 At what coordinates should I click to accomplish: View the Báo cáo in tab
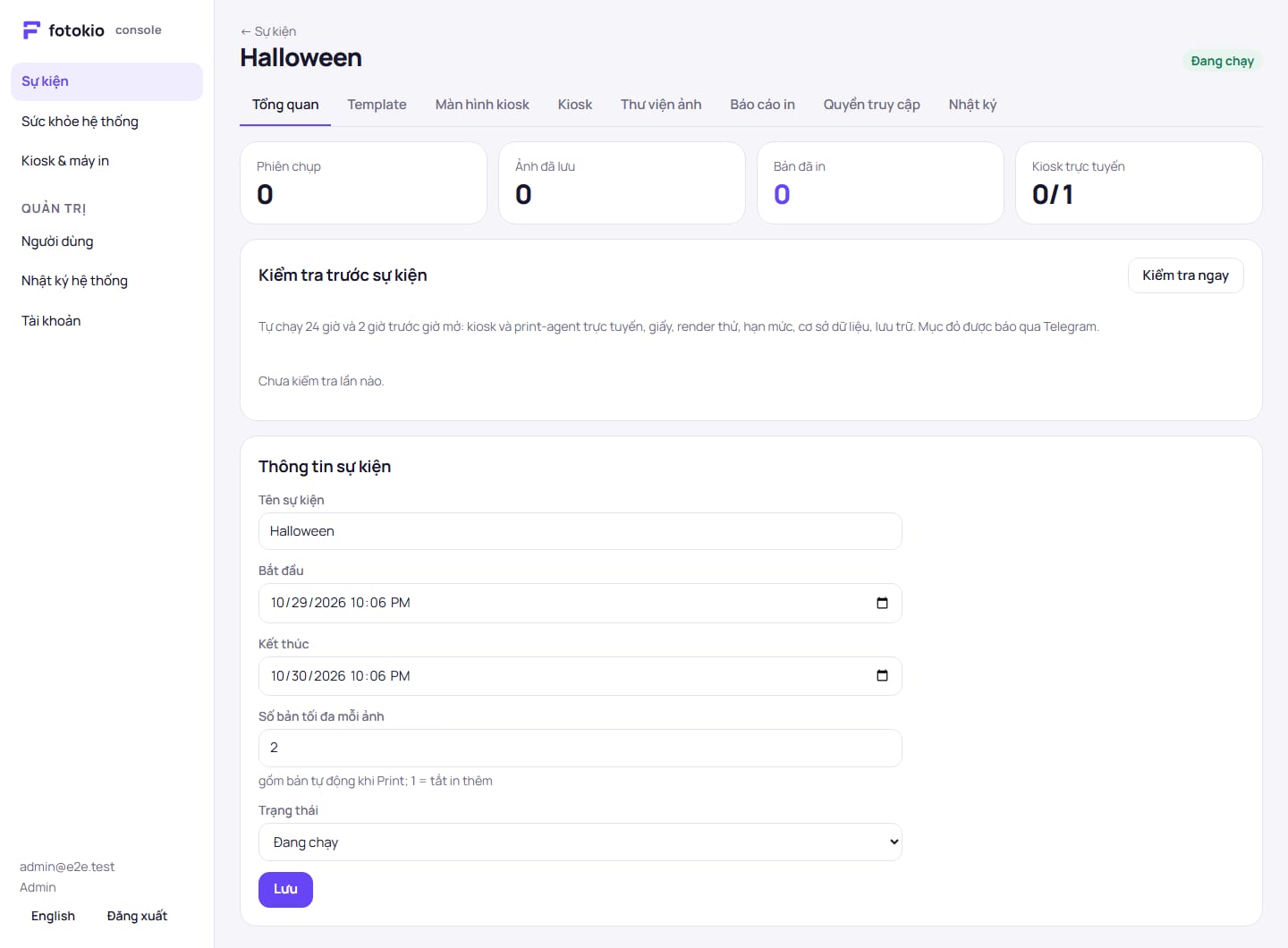click(x=762, y=105)
